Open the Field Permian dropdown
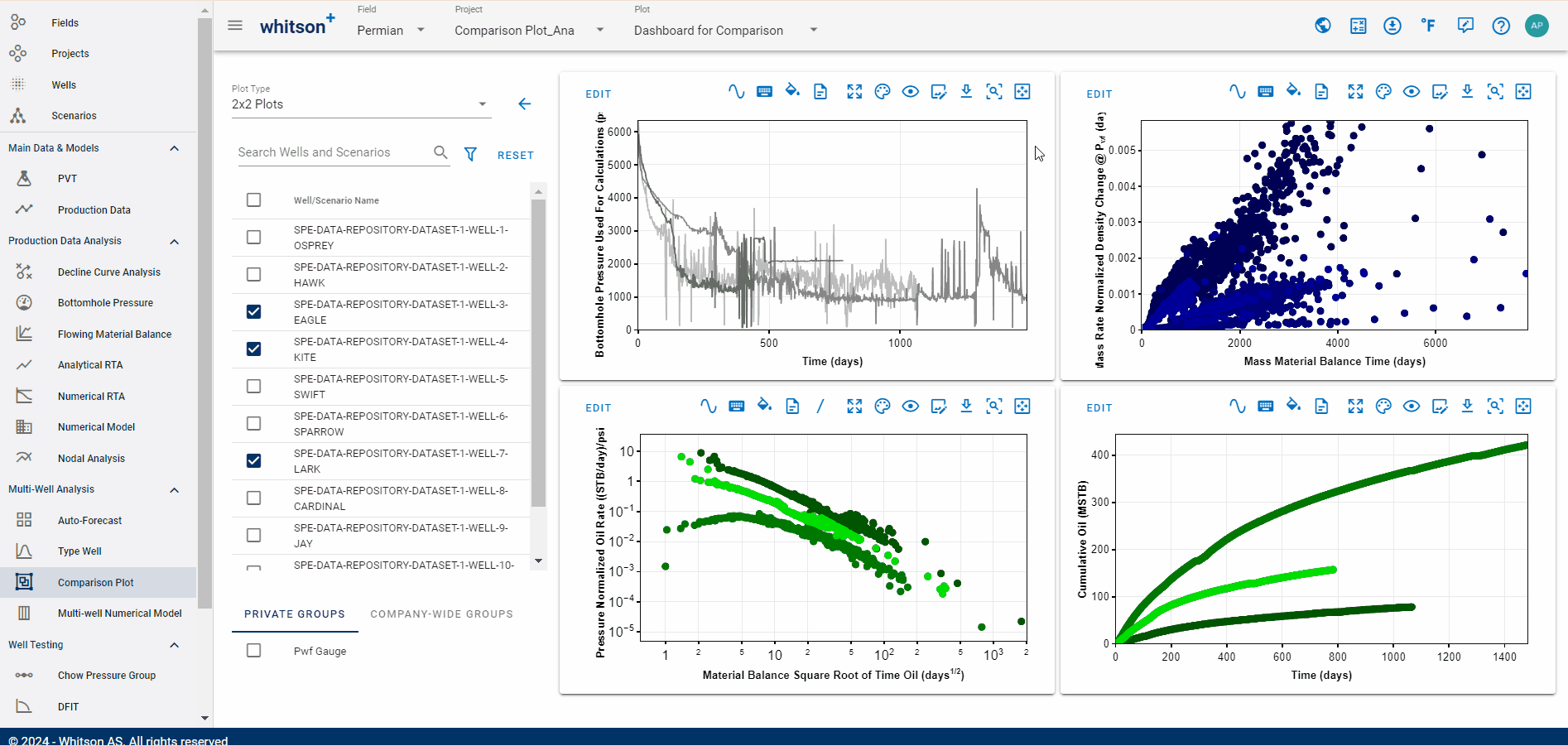1568x746 pixels. click(391, 30)
